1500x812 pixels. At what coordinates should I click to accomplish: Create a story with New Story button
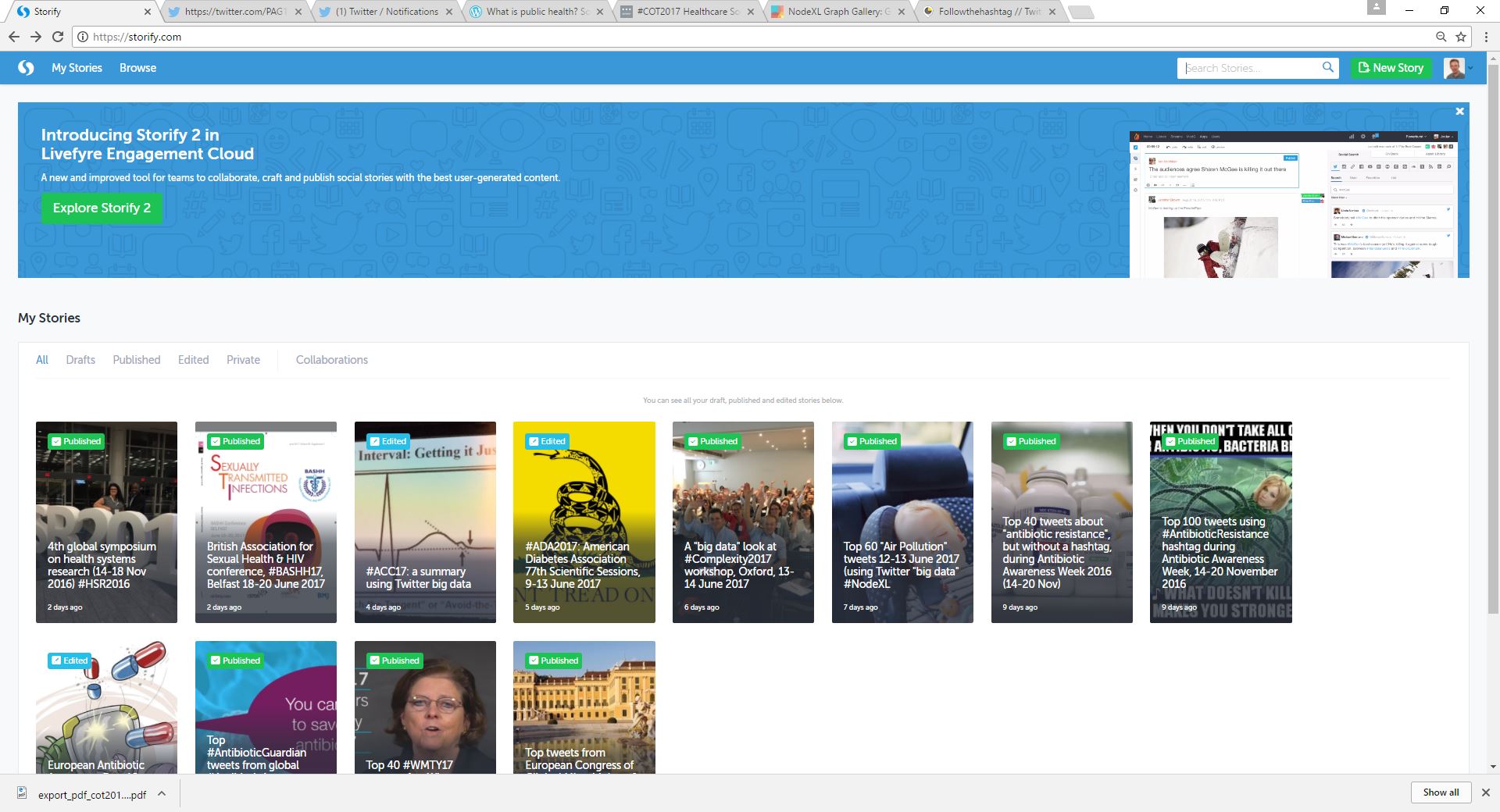1391,68
